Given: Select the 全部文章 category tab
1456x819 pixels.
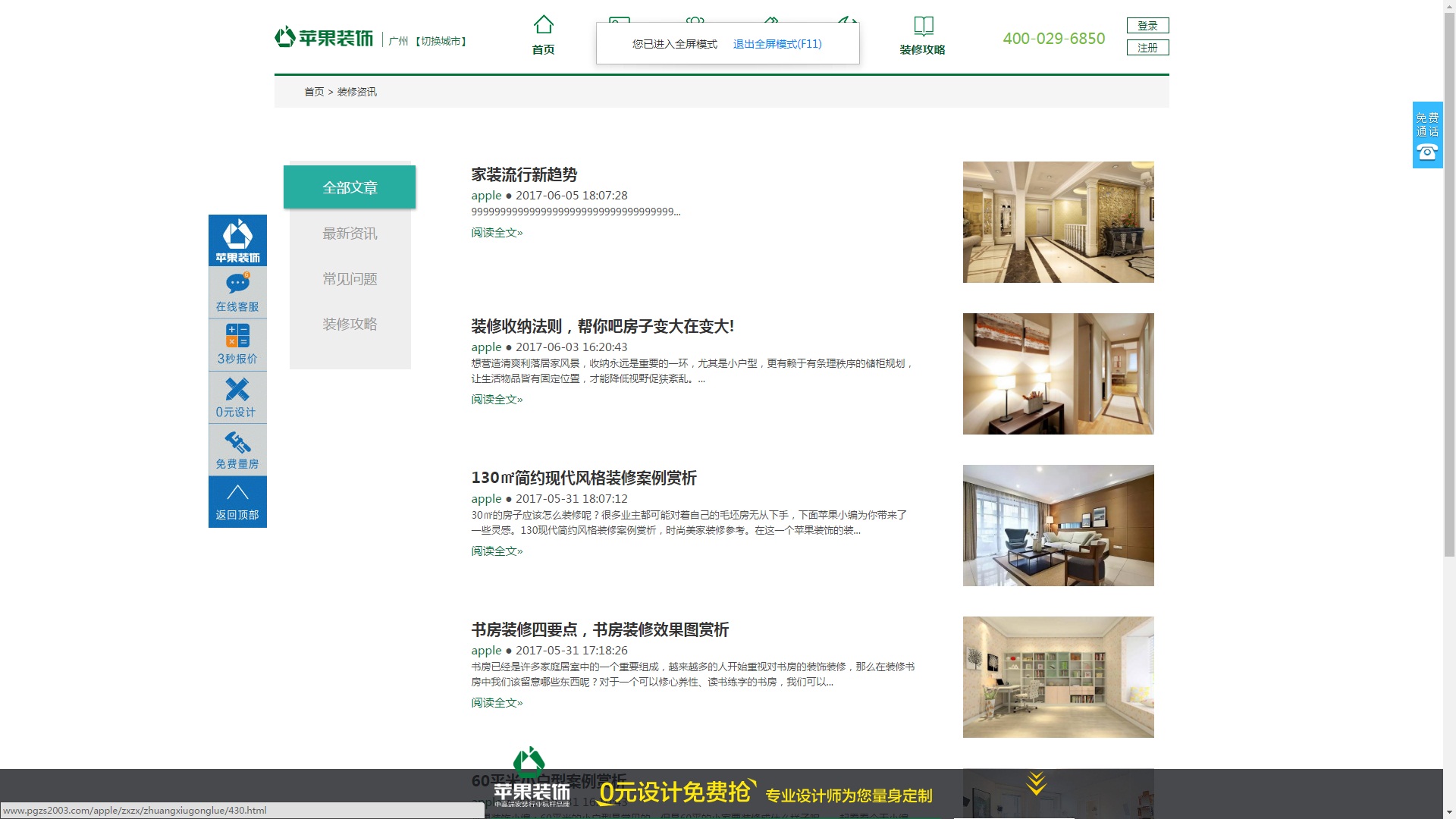Looking at the screenshot, I should coord(350,187).
